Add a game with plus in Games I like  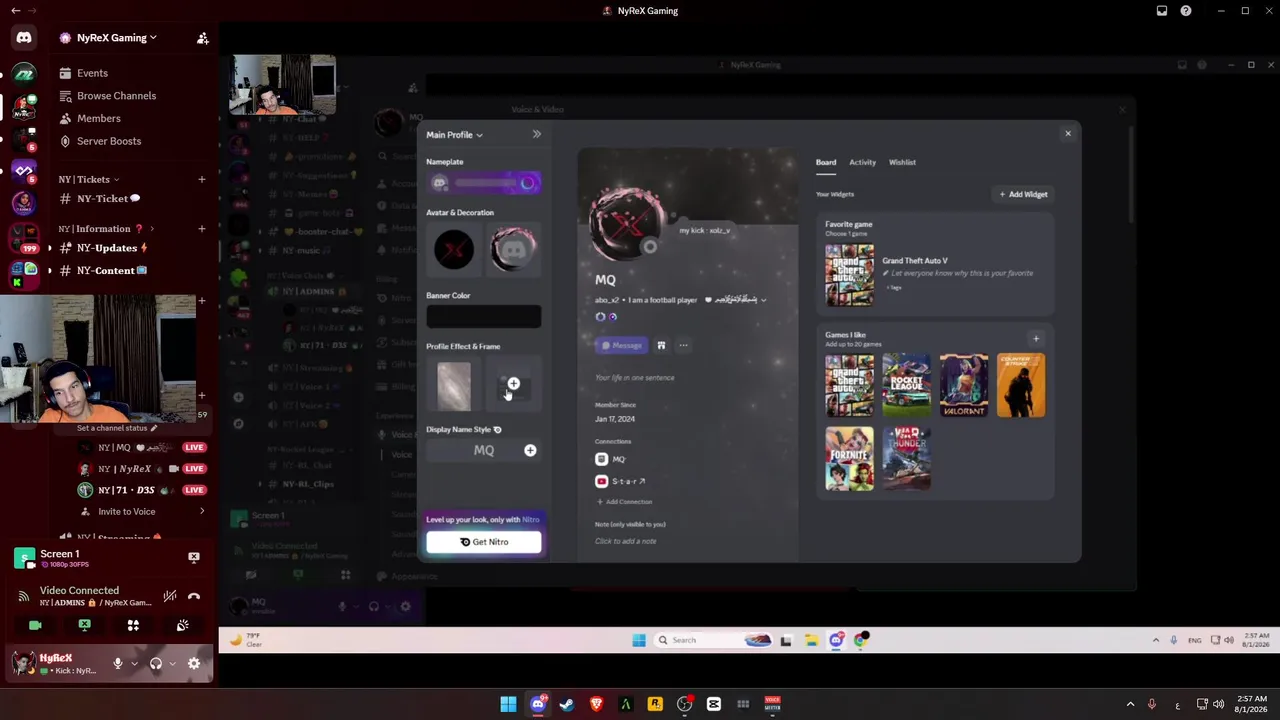[x=1036, y=339]
